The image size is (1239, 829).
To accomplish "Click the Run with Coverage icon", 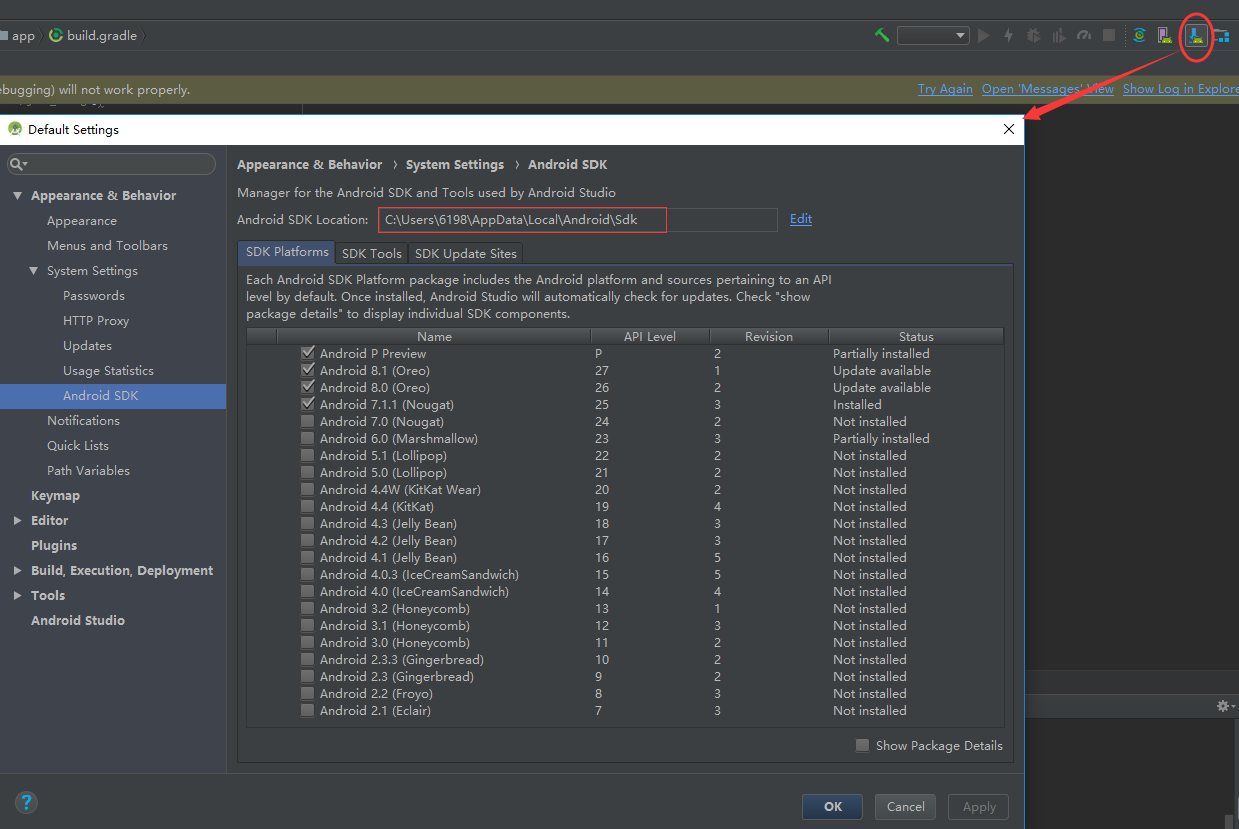I will pos(1059,35).
